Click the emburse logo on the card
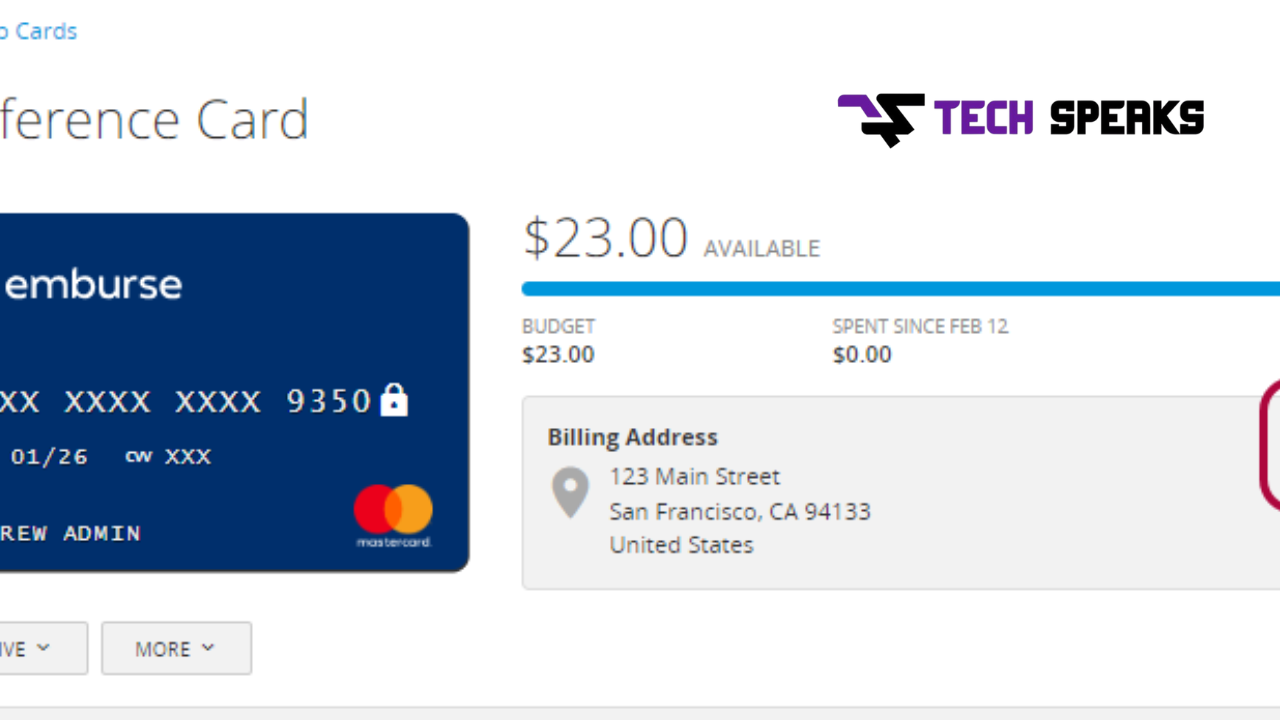Screen dimensions: 1280x720 (93, 285)
